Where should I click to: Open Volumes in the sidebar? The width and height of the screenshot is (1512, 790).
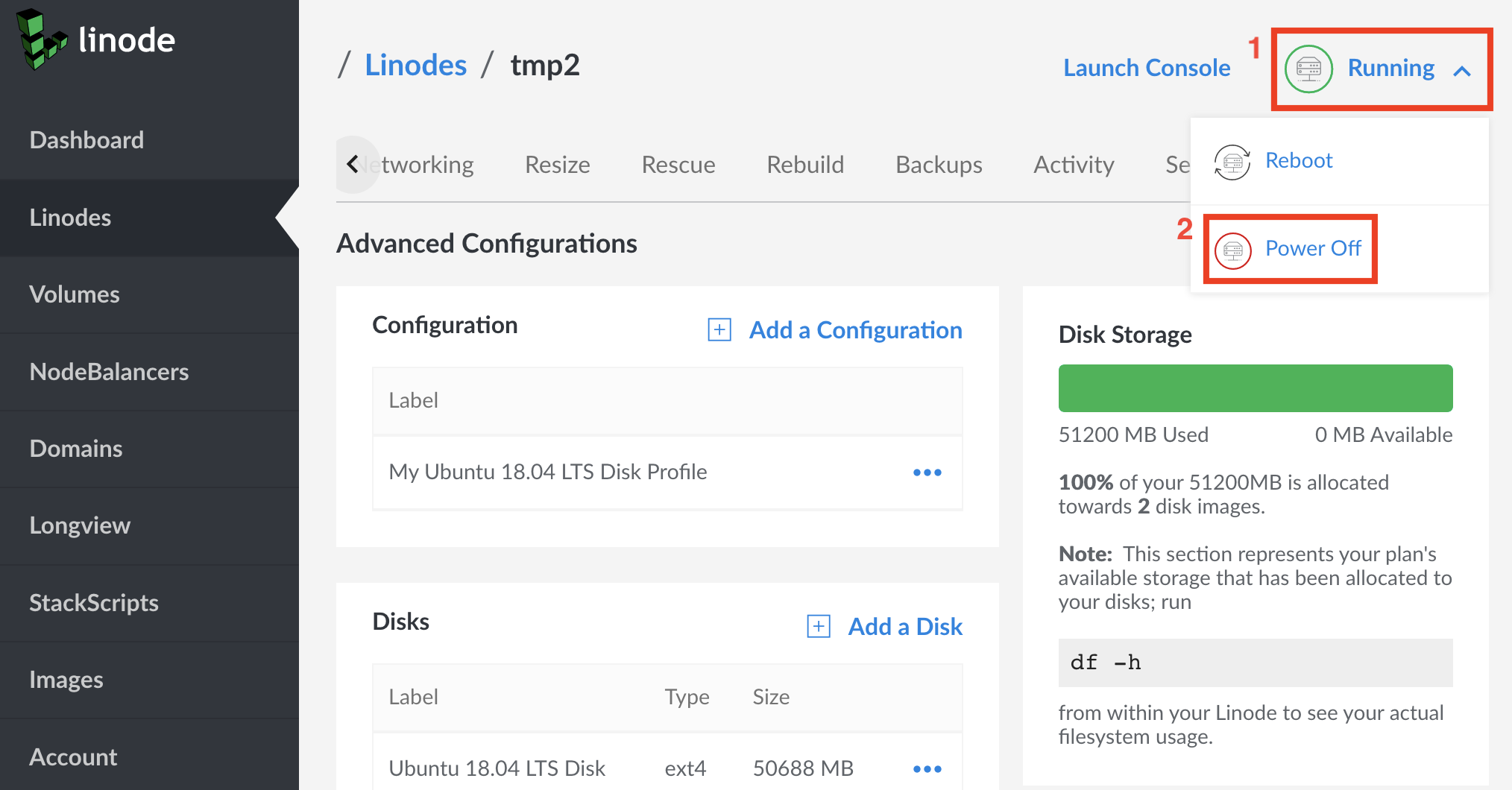point(149,294)
